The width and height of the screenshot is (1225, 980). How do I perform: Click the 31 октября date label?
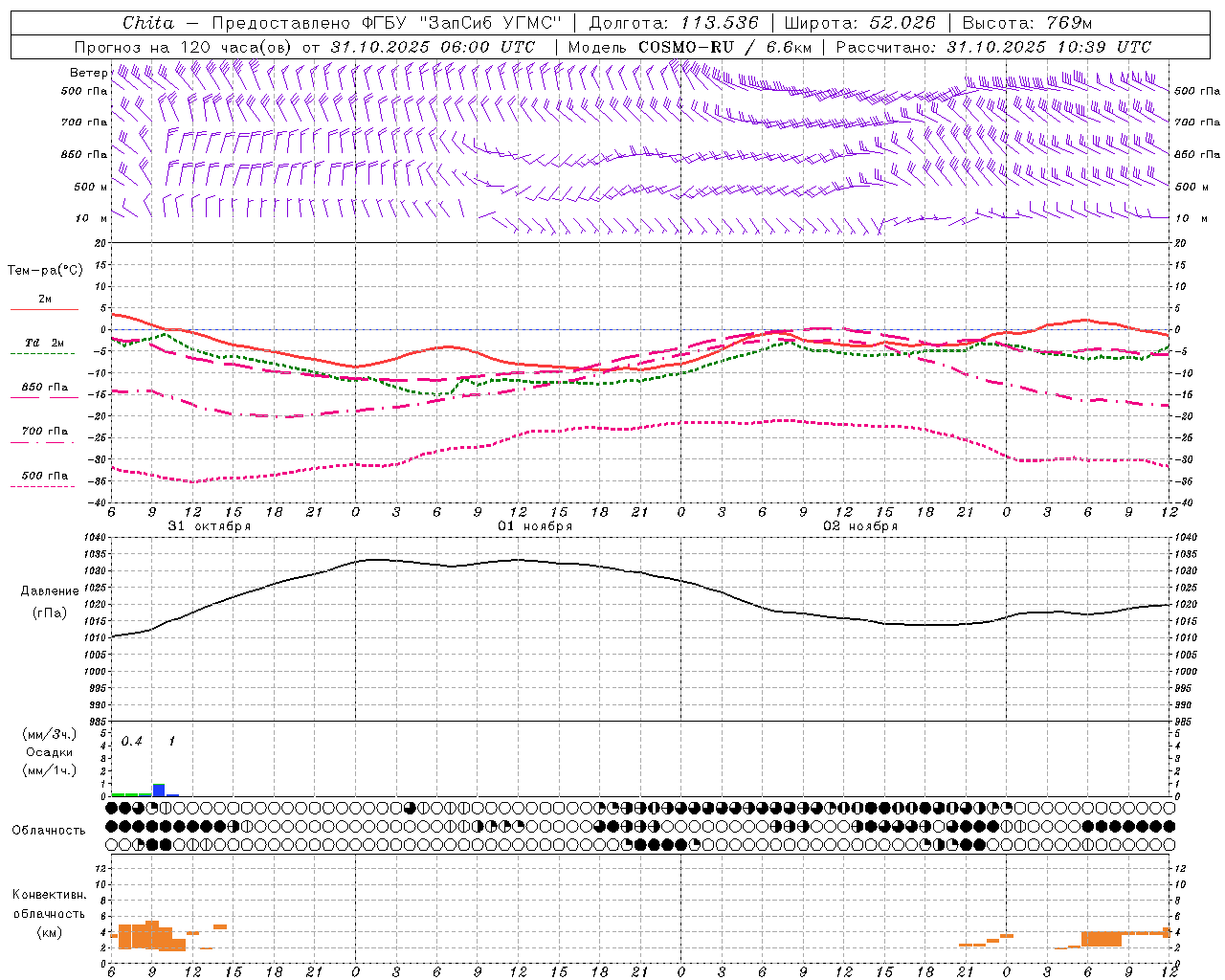pyautogui.click(x=210, y=526)
